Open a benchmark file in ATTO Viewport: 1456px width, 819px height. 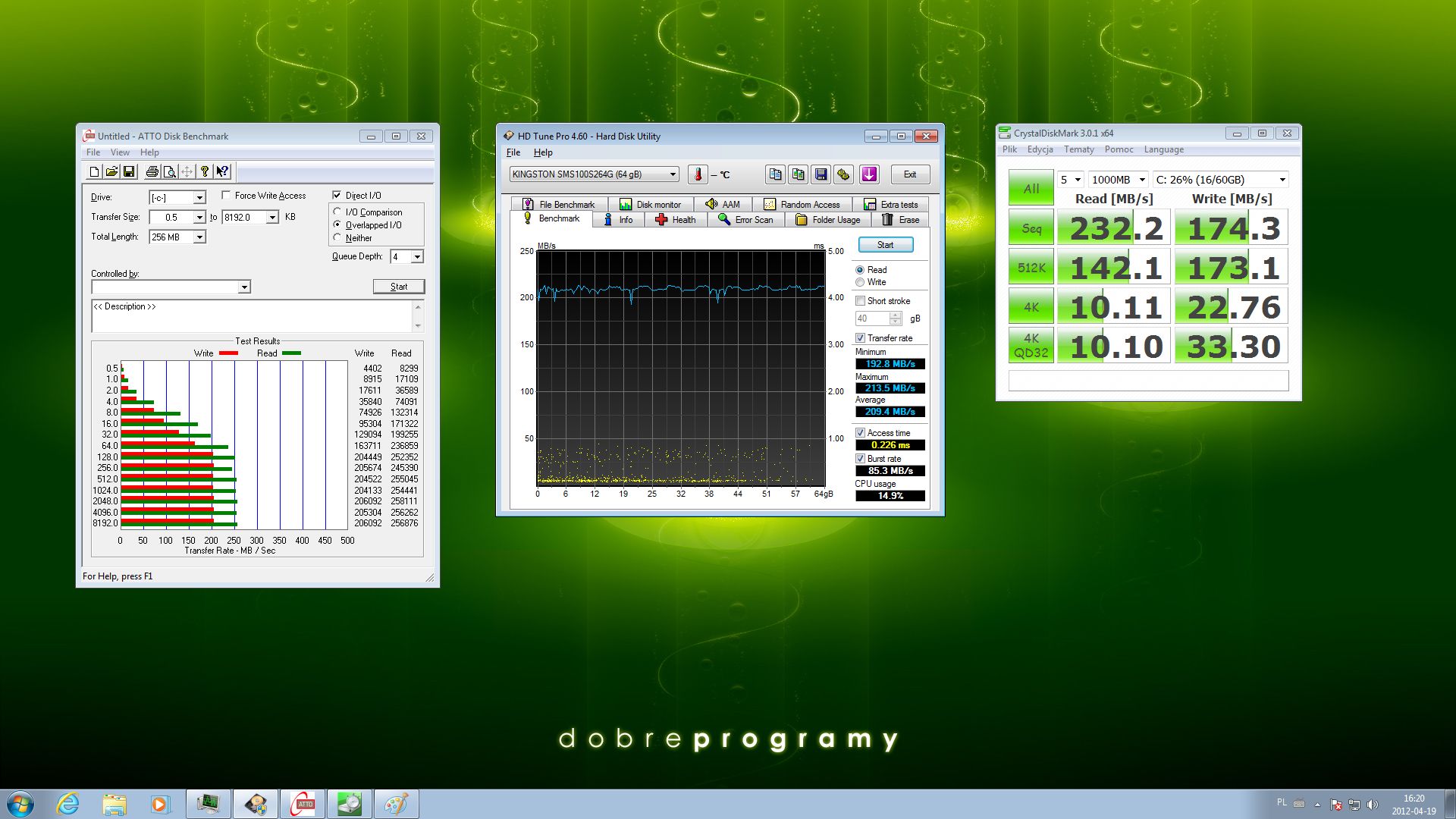click(x=111, y=171)
